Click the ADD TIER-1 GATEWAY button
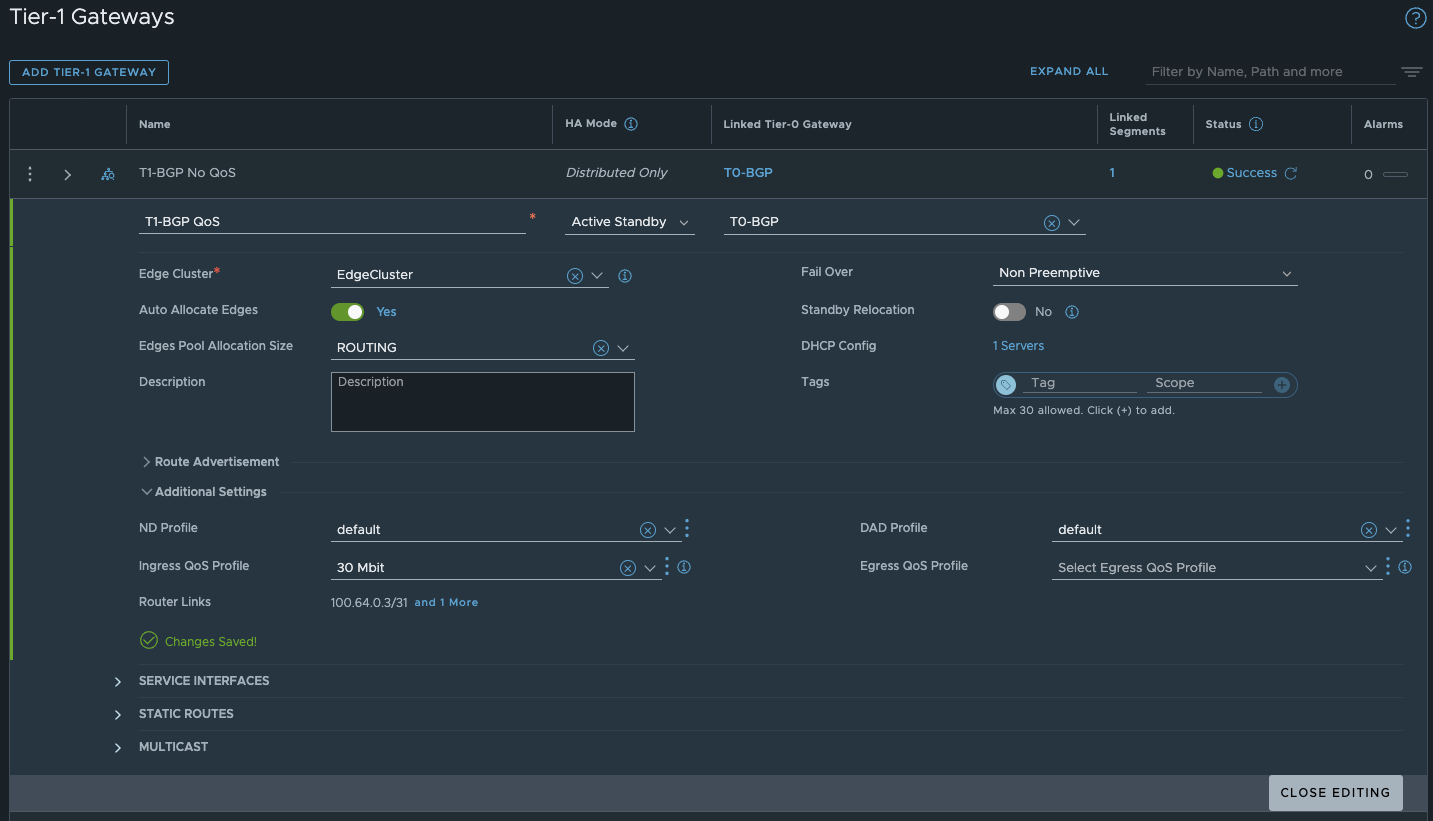This screenshot has width=1433, height=821. (x=88, y=72)
